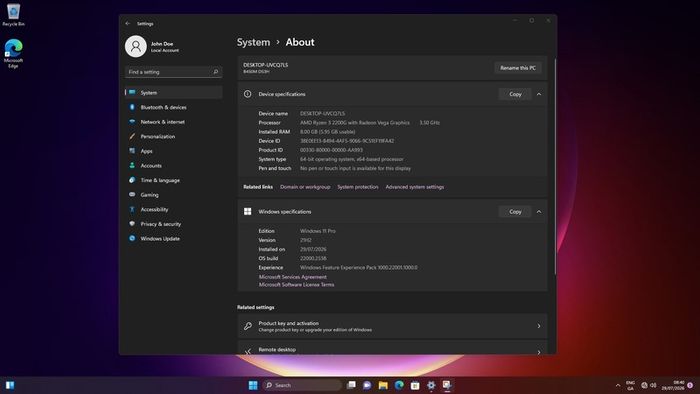Open Microsoft Edge desktop shortcut

point(13,53)
